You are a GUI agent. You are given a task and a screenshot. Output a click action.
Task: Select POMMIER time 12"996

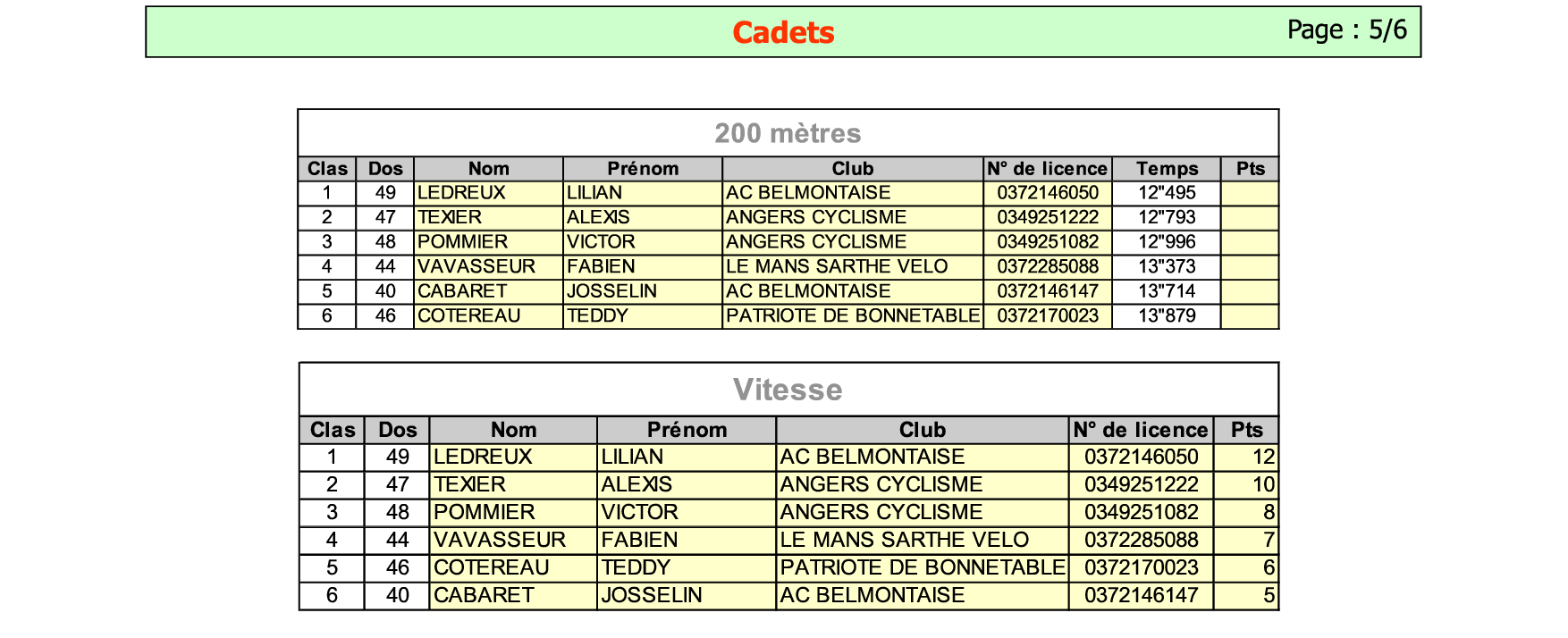coord(1167,242)
